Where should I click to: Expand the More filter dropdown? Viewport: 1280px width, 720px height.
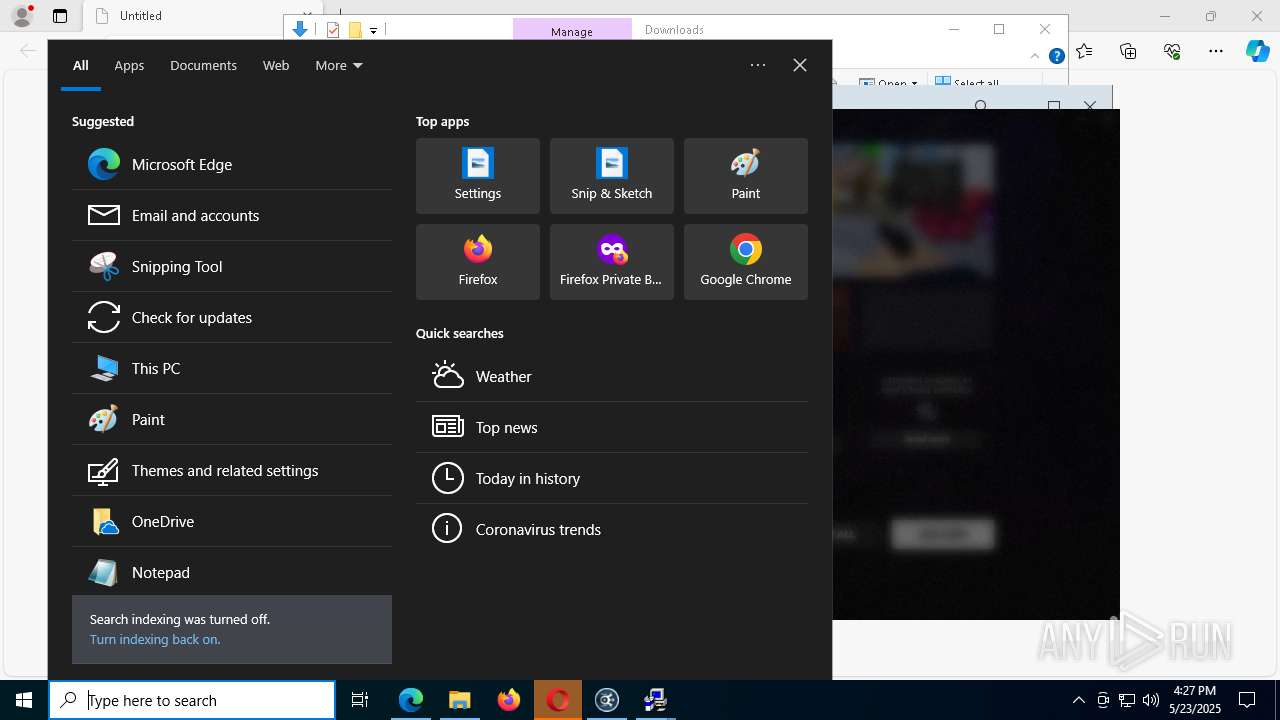(x=339, y=65)
